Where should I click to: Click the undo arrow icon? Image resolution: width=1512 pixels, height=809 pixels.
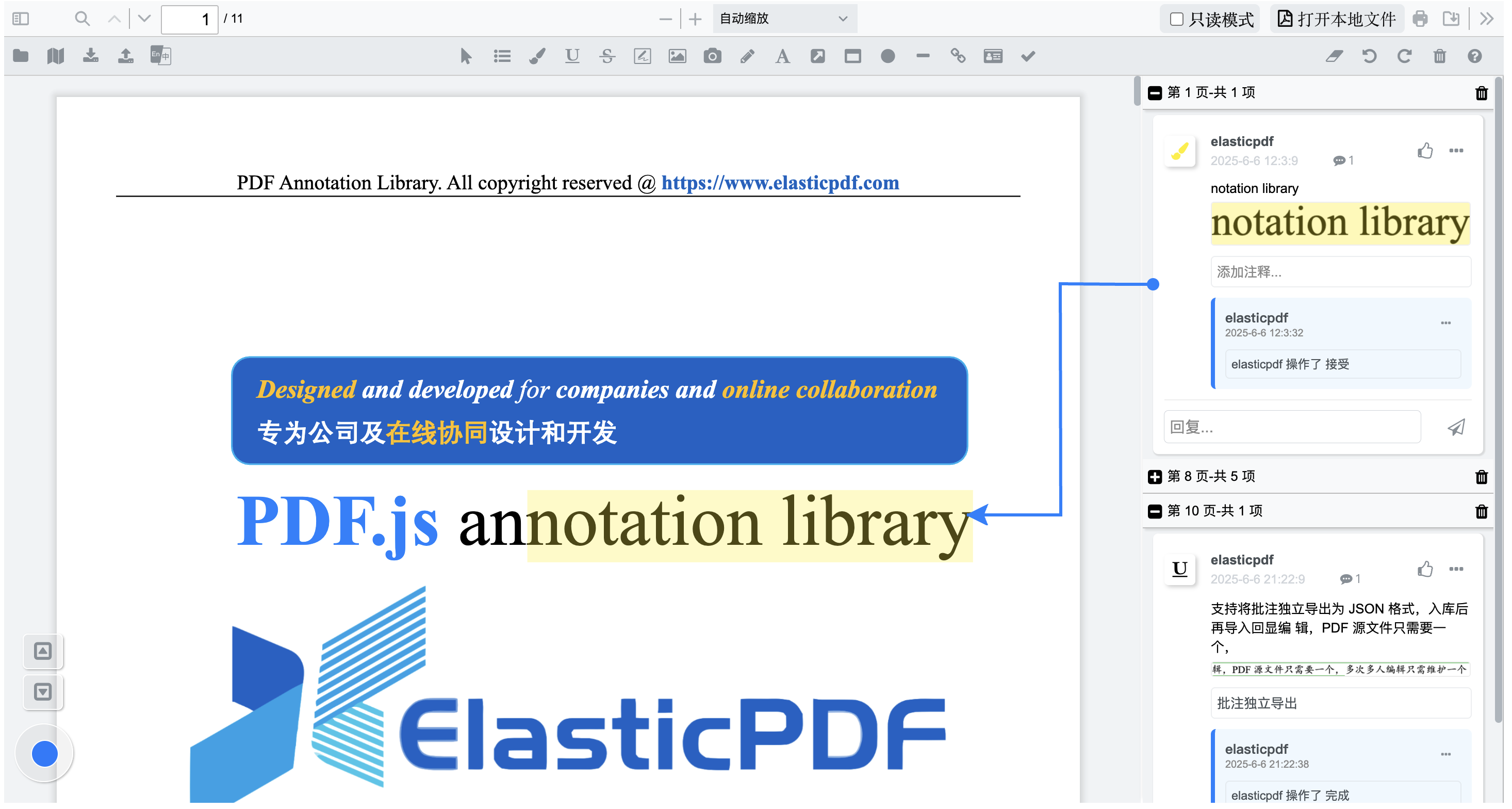coord(1369,56)
